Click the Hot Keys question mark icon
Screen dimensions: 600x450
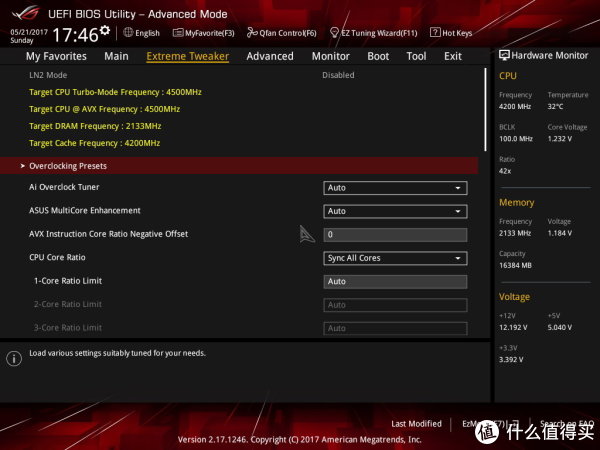(435, 33)
